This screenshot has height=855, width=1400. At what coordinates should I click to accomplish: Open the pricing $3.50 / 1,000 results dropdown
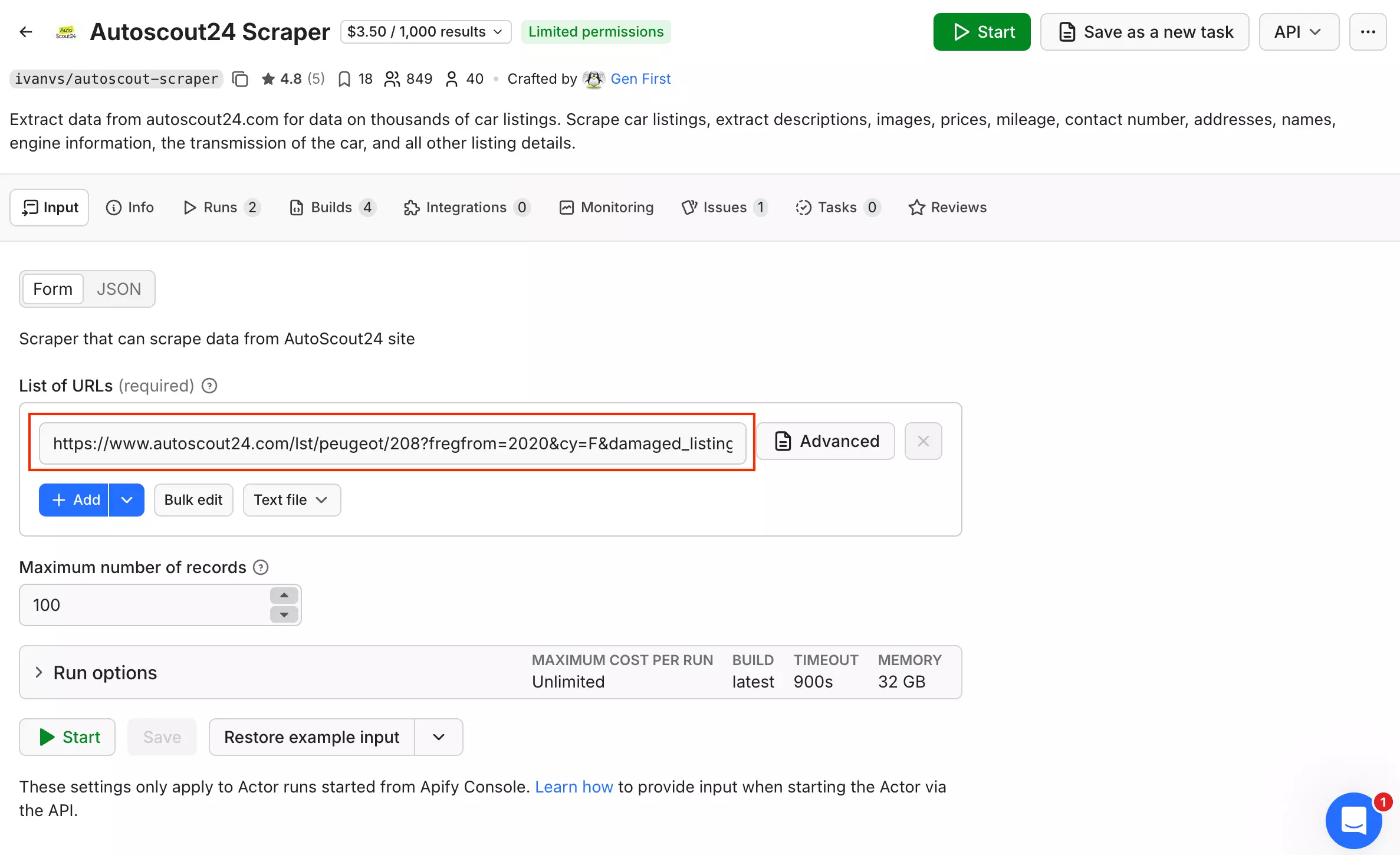pos(426,32)
